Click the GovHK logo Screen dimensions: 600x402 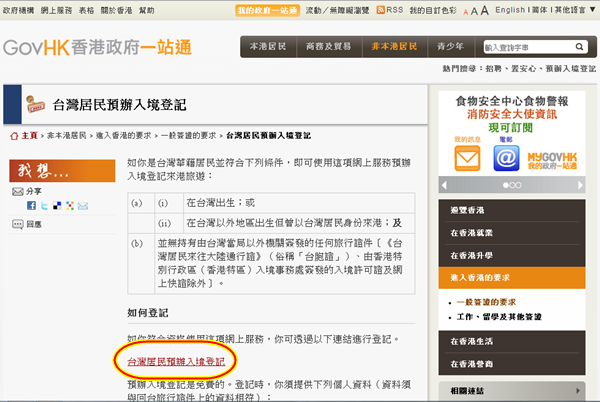[97, 47]
